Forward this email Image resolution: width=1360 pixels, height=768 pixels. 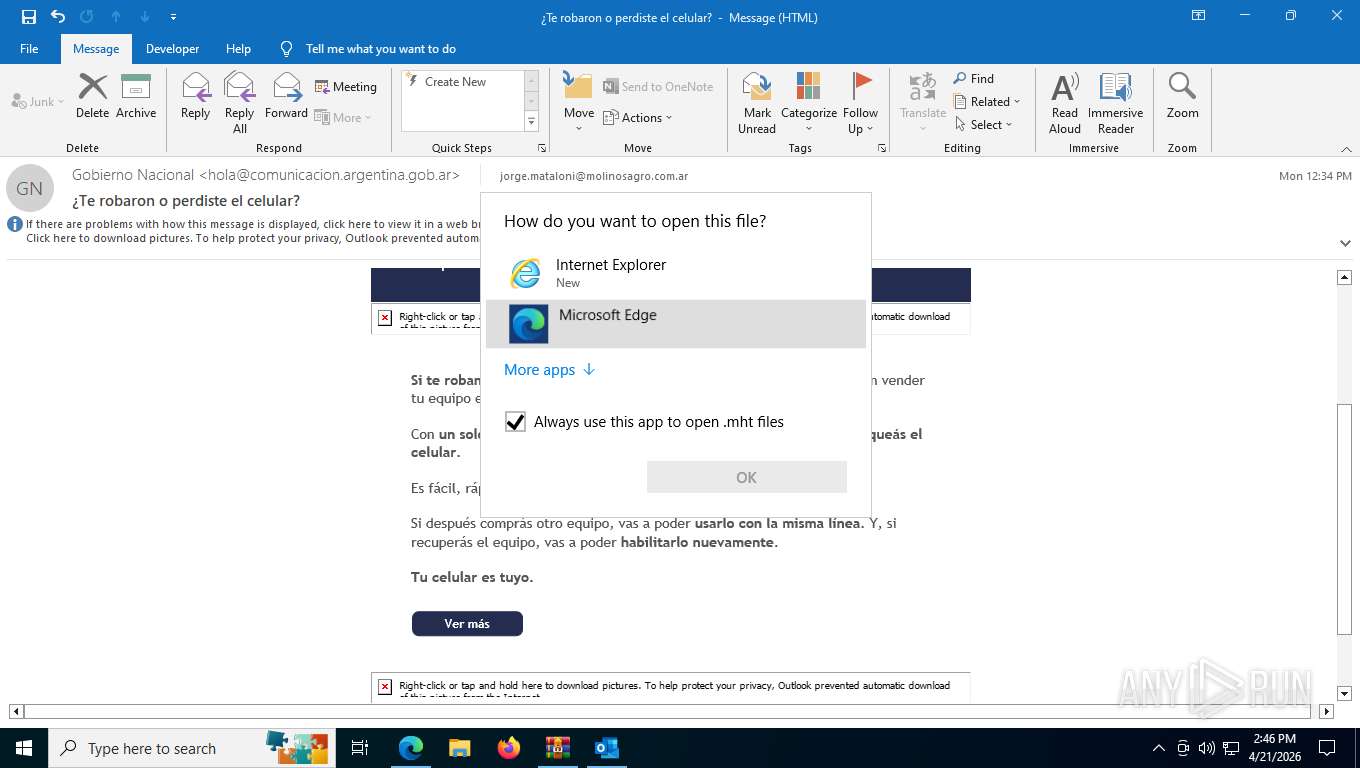[x=286, y=96]
